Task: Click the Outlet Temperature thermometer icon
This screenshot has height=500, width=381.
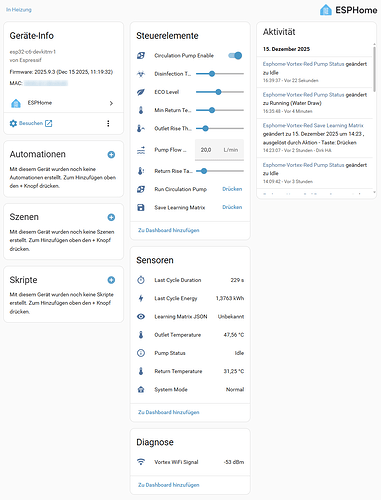Action: coord(141,335)
